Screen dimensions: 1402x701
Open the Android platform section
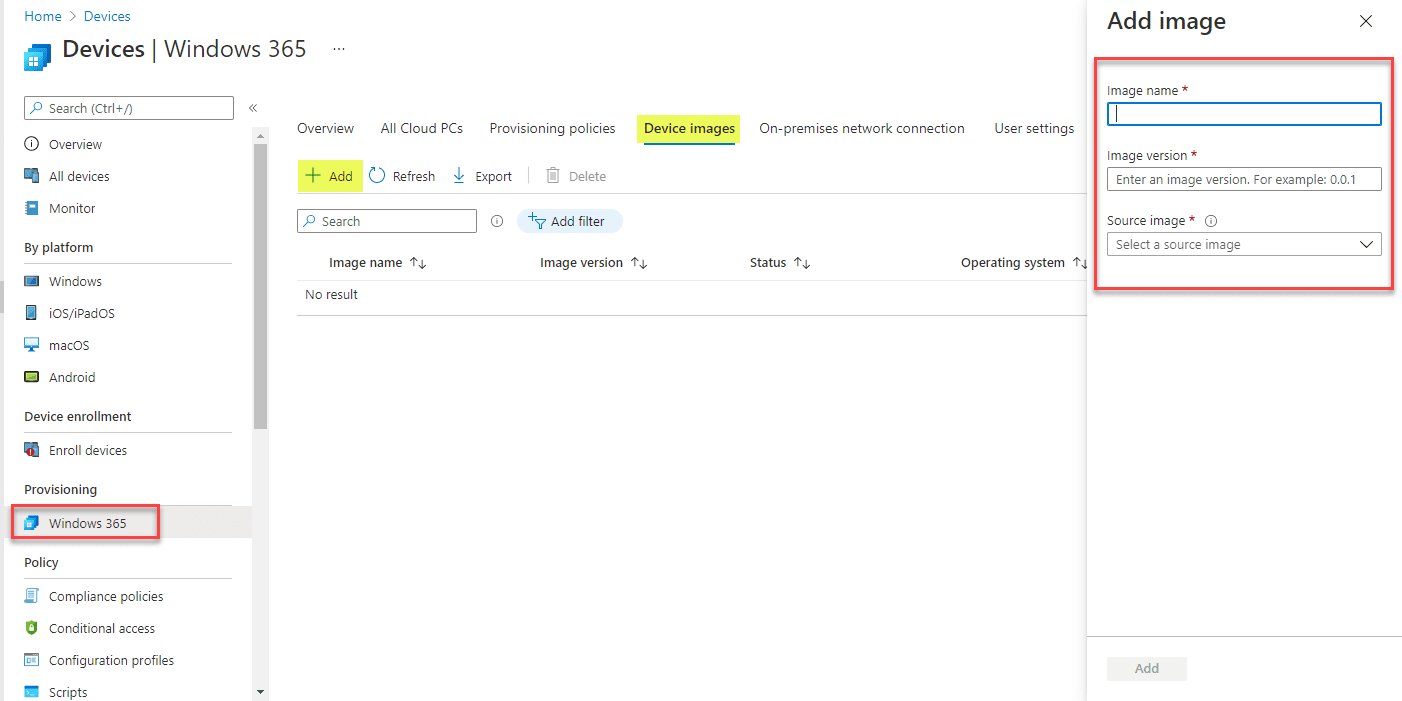click(72, 377)
